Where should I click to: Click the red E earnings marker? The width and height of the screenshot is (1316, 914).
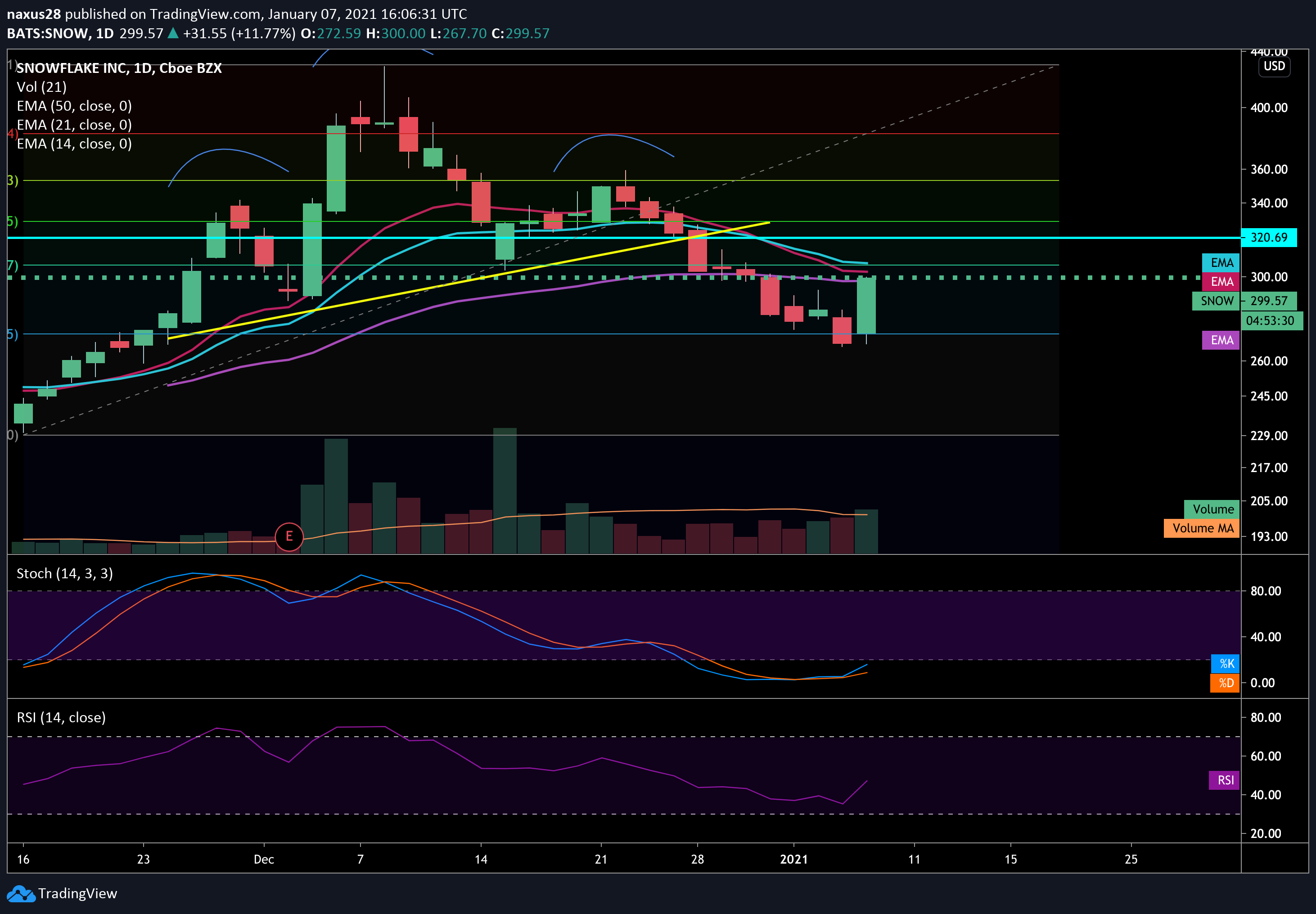tap(289, 536)
